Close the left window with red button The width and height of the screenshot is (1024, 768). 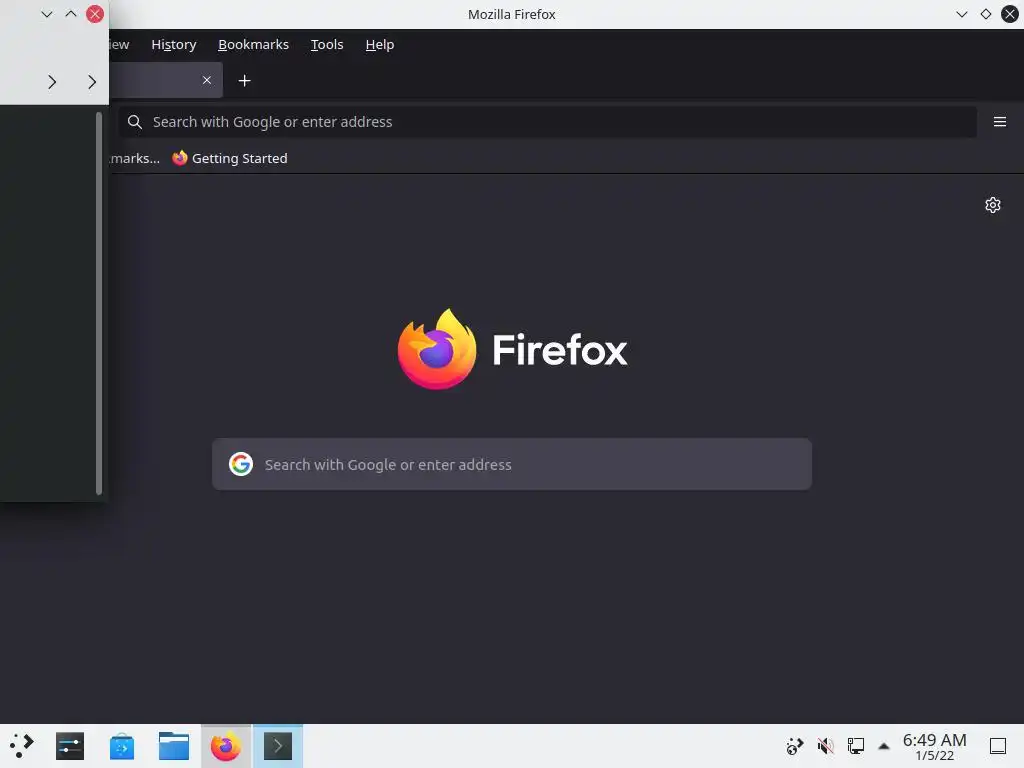(95, 14)
